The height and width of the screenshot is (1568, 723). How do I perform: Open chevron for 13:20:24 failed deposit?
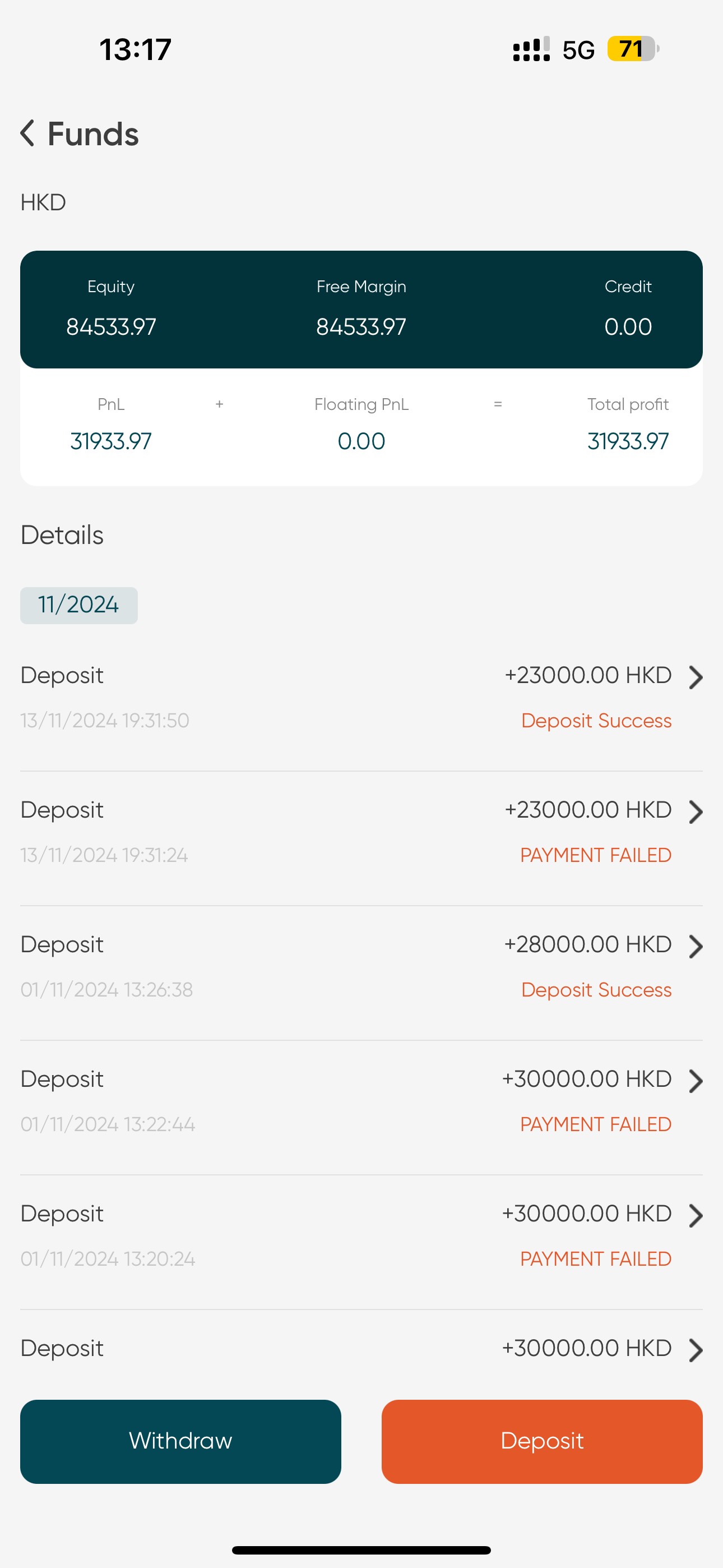tap(696, 1215)
